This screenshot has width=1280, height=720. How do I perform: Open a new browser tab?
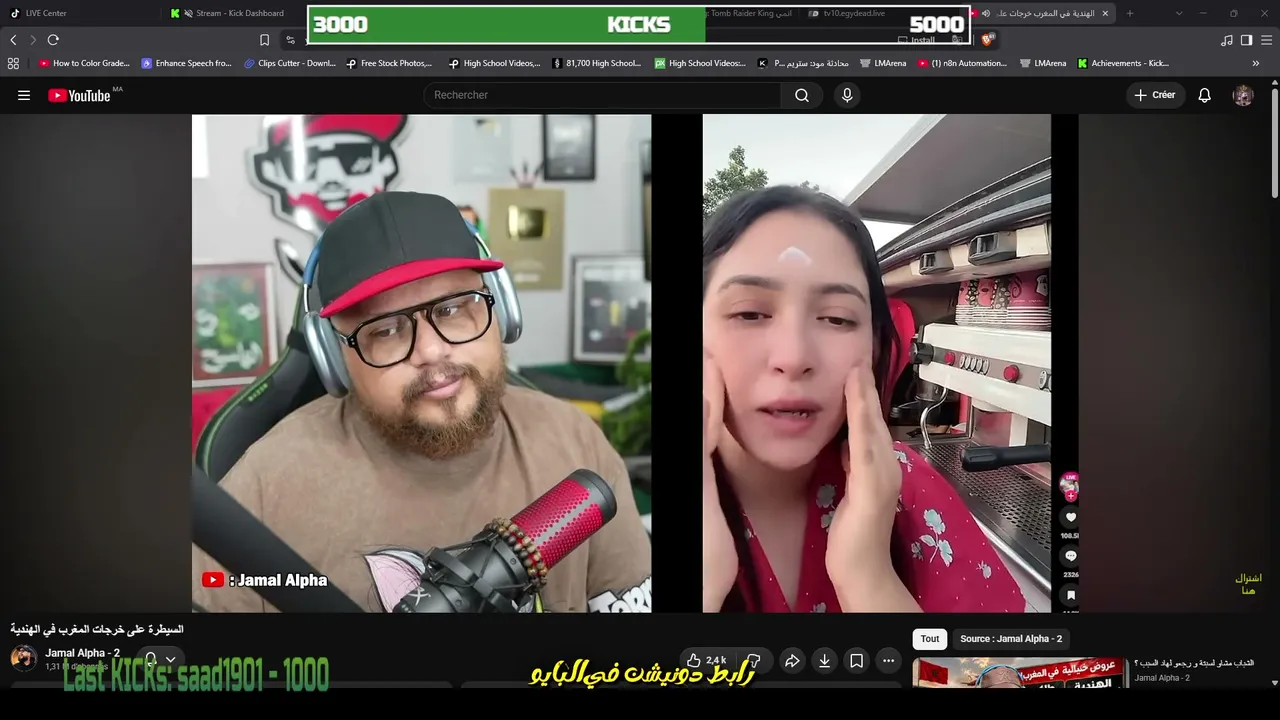pos(1130,13)
